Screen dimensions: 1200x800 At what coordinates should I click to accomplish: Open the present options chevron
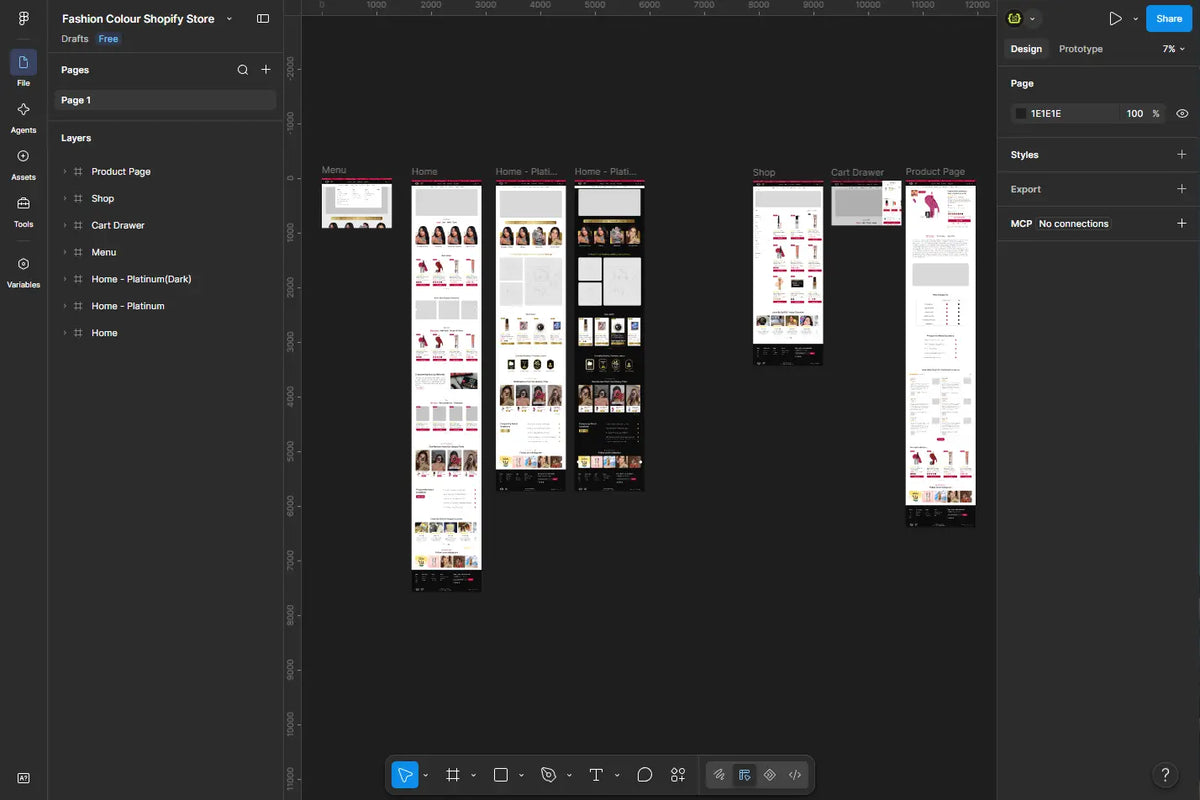1136,19
